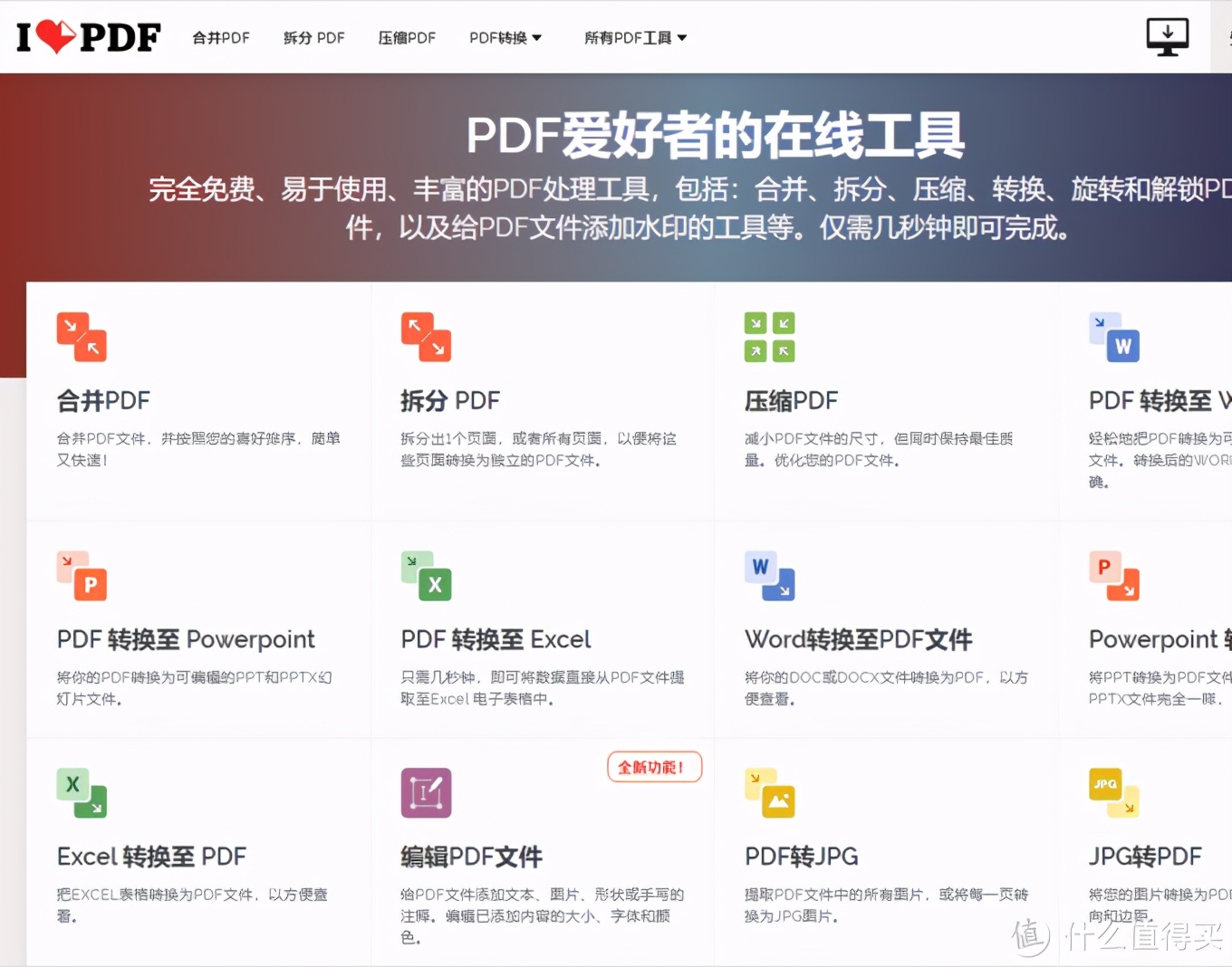Click the Word to PDF icon
The image size is (1232, 967).
(770, 576)
